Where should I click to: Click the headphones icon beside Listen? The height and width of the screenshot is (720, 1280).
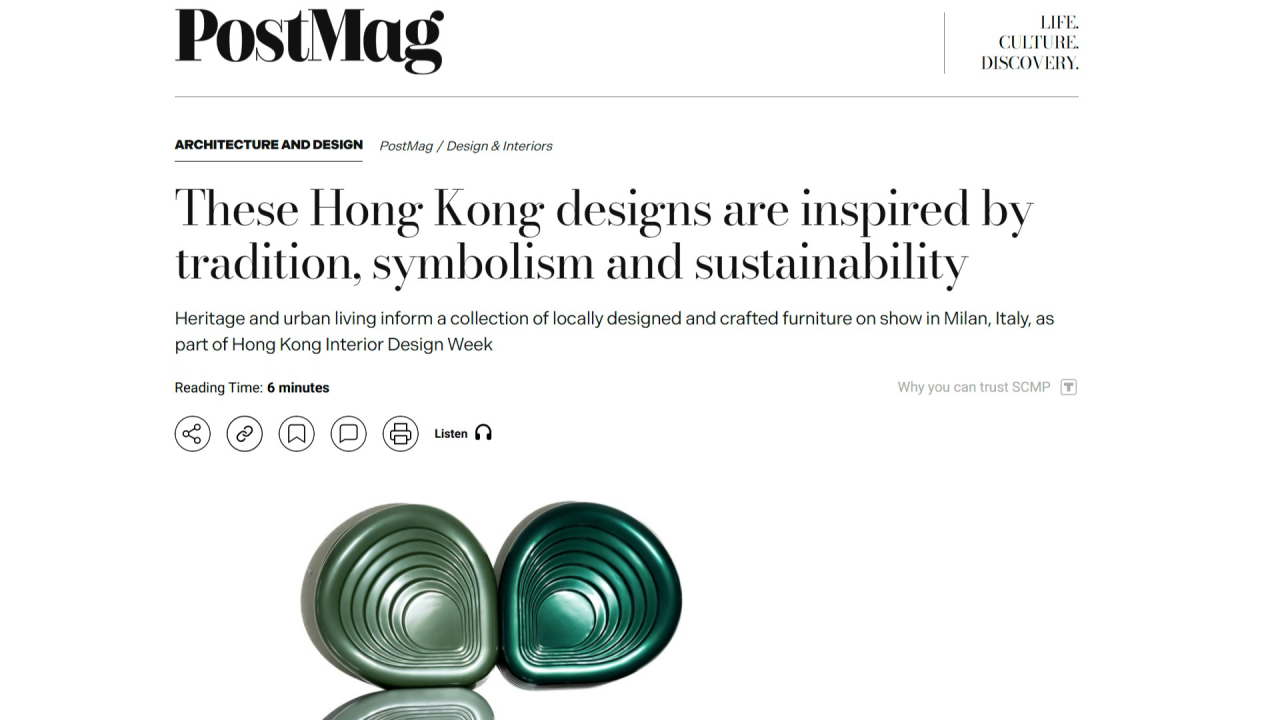[x=484, y=433]
